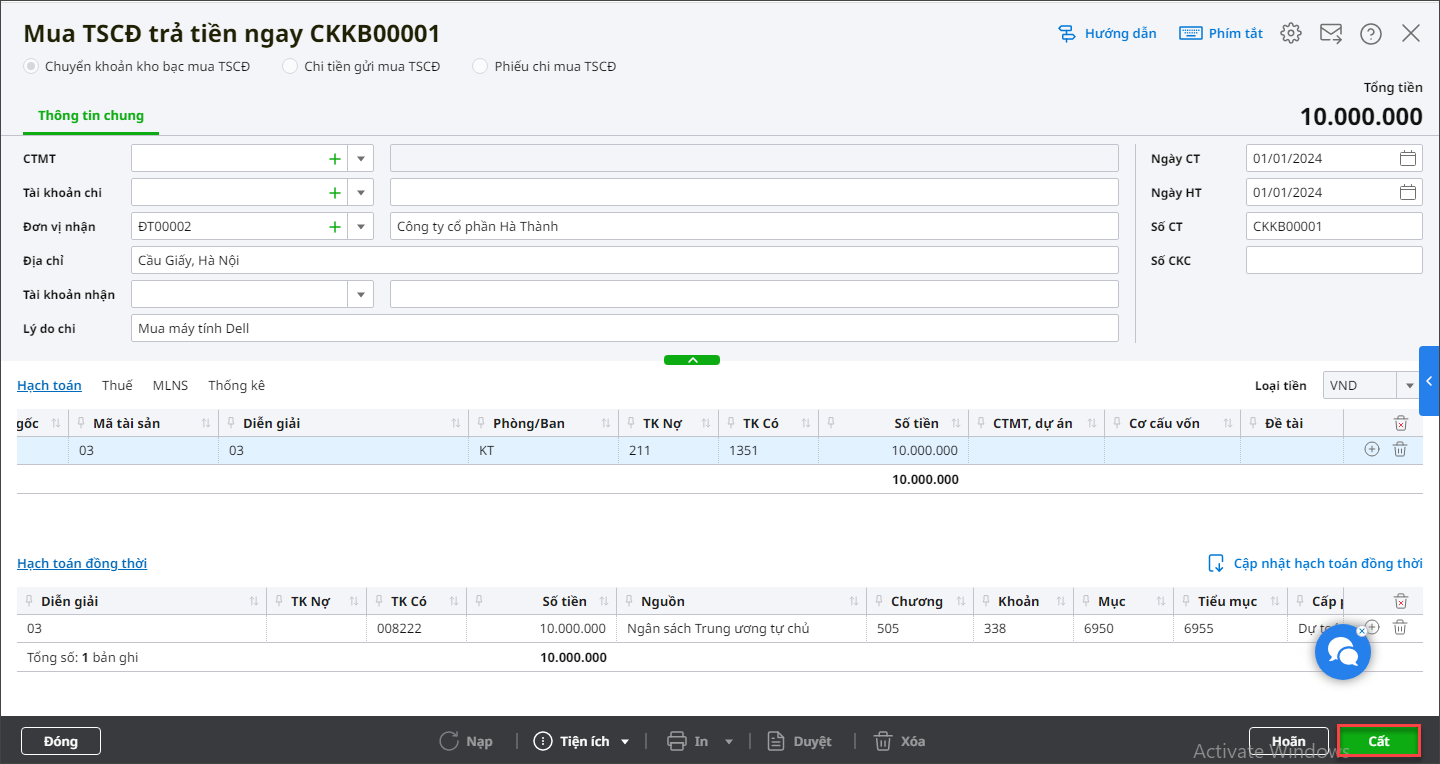
Task: Delete the Hạch toán row with trash icon
Action: (1400, 450)
